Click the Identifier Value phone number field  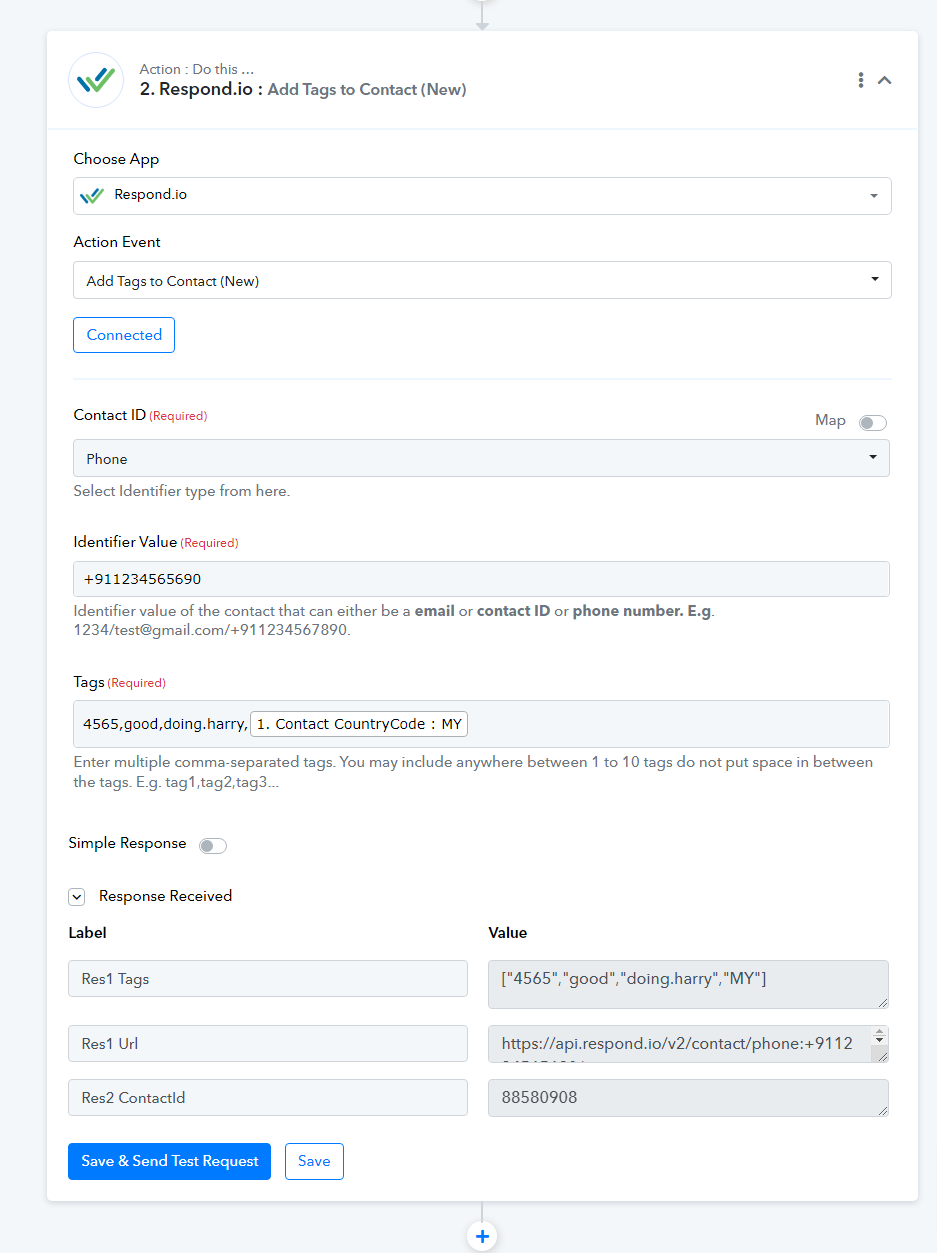[x=482, y=579]
